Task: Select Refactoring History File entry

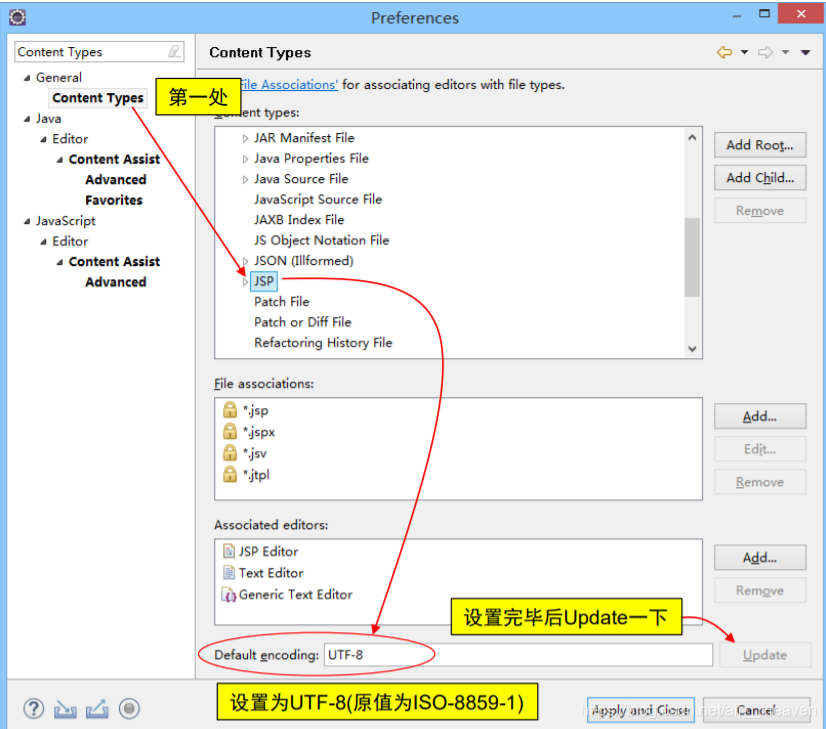Action: coord(323,342)
